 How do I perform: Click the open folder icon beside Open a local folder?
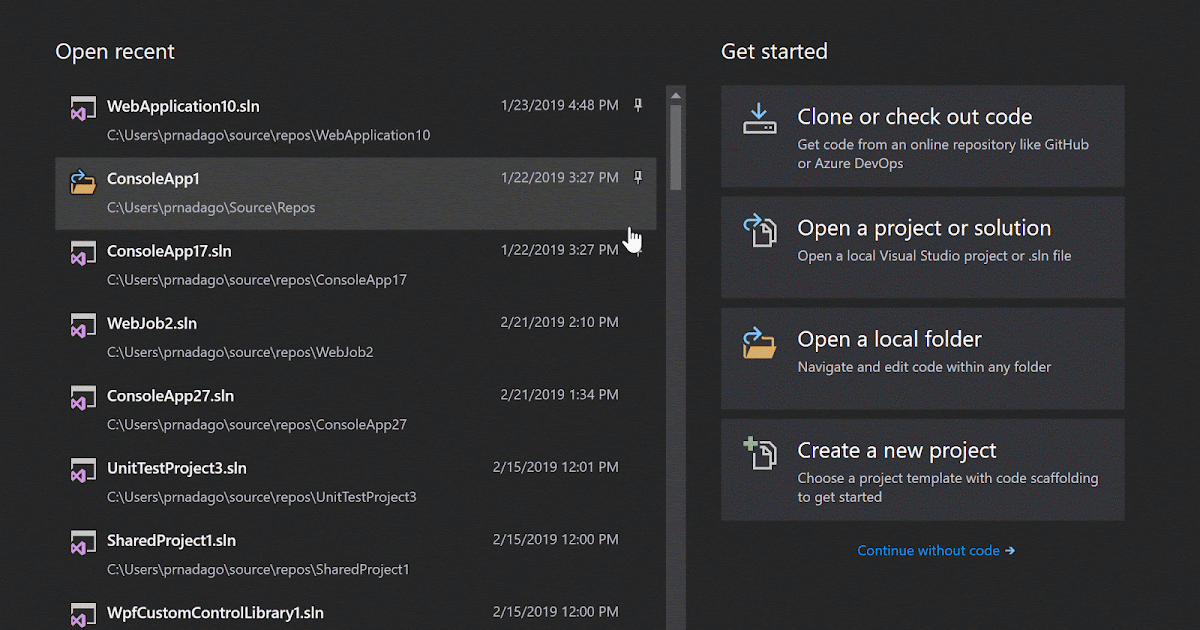point(760,342)
